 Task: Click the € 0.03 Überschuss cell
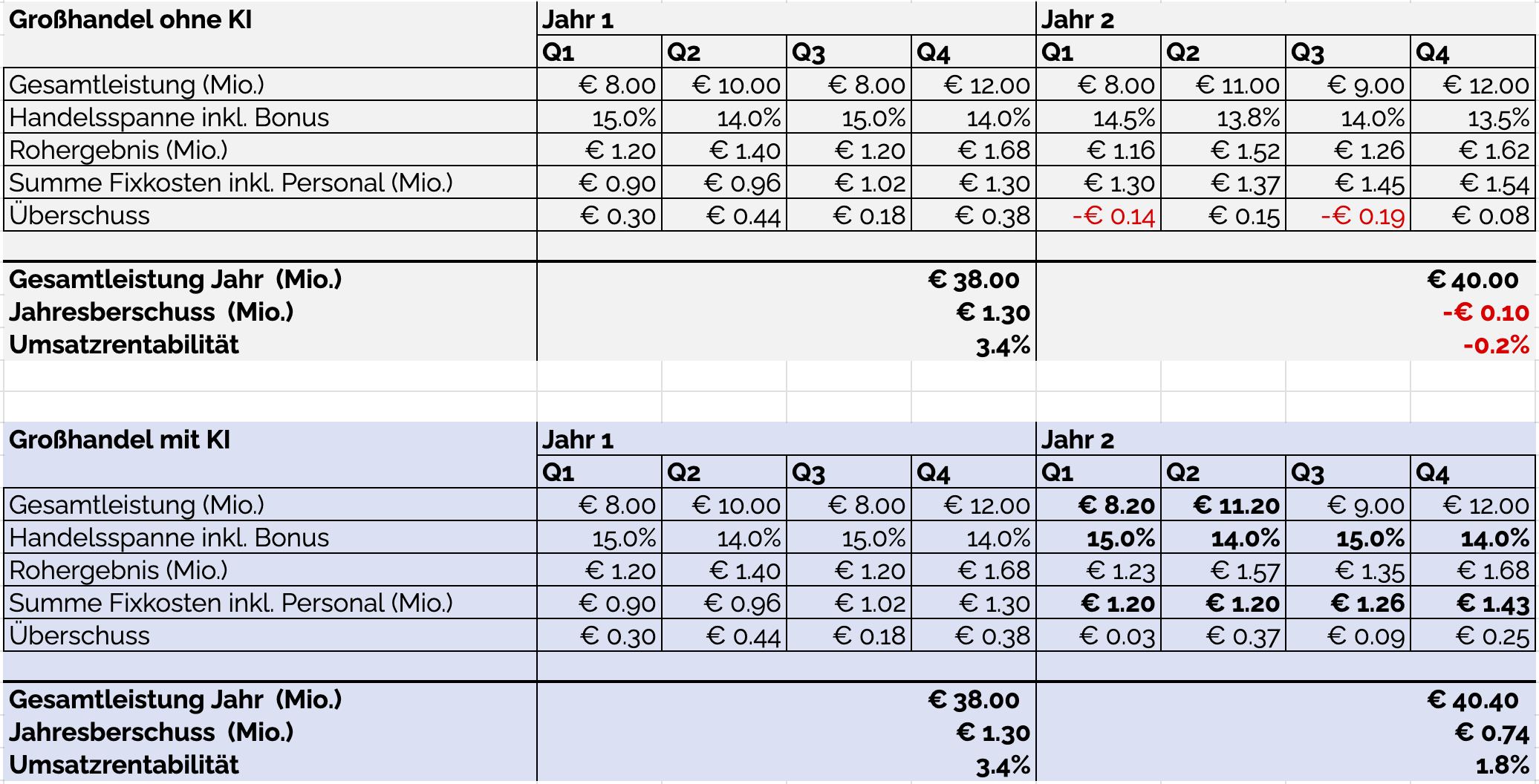pyautogui.click(x=1117, y=636)
